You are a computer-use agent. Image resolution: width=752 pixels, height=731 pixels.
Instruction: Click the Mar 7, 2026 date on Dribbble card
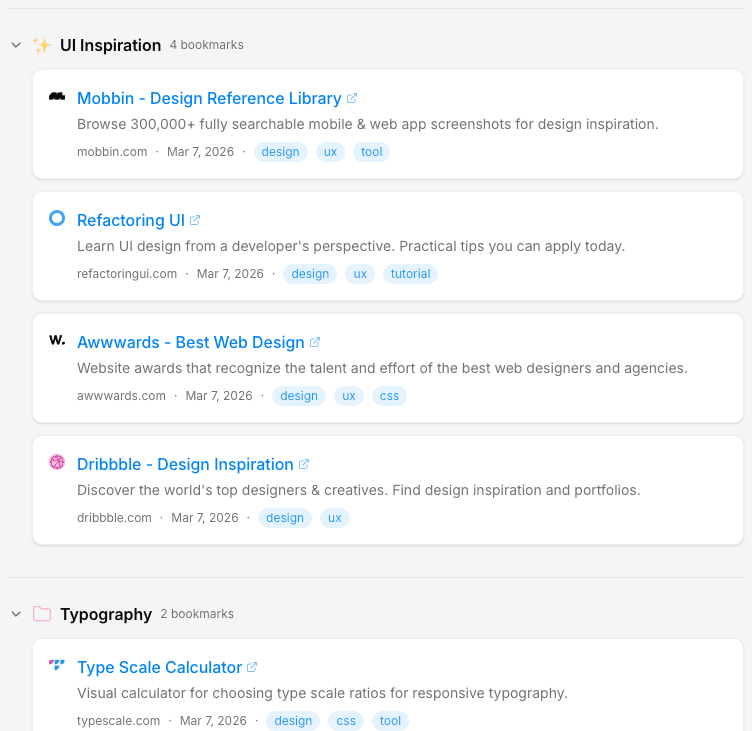click(205, 518)
